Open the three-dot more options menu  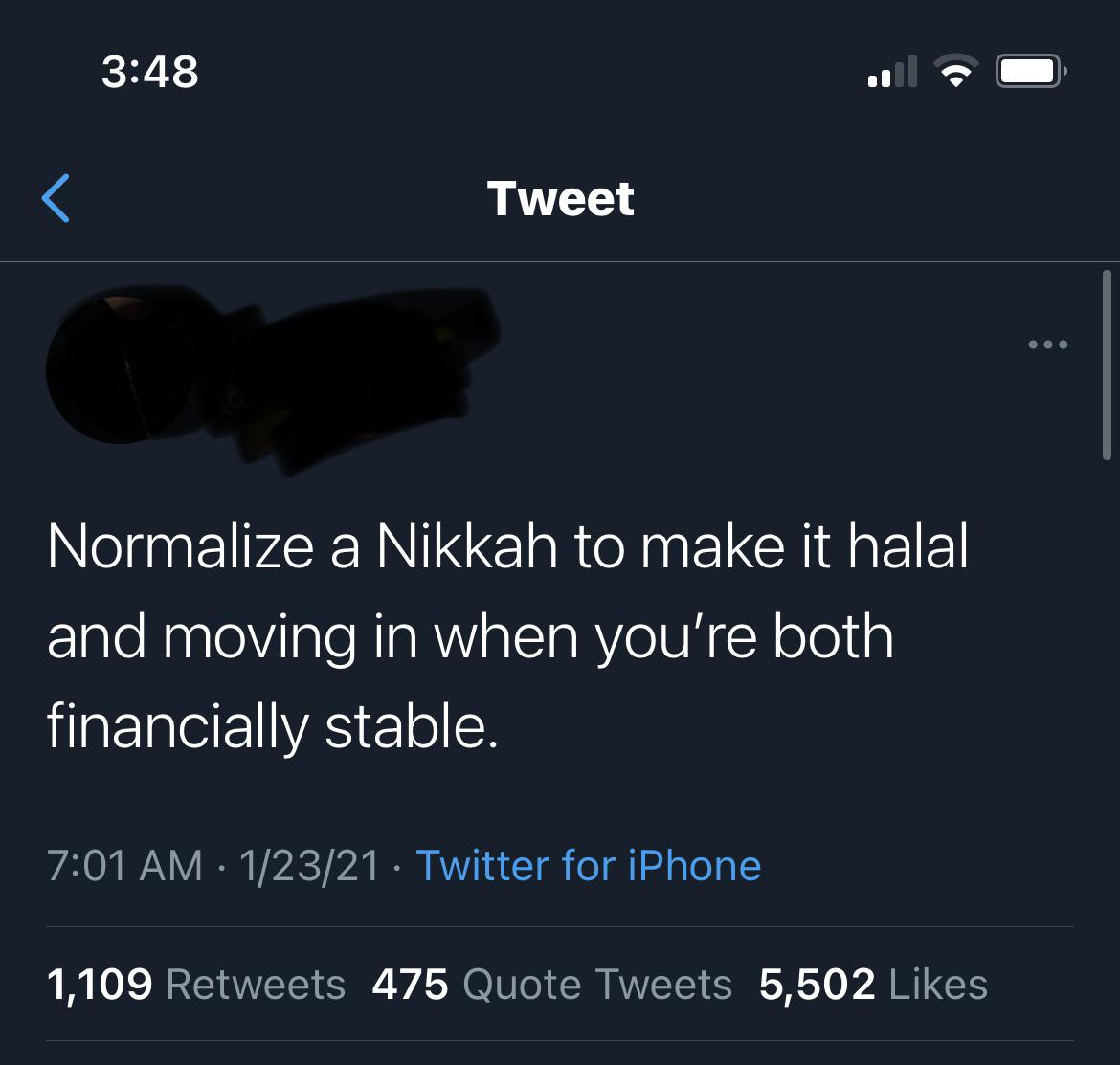point(1047,344)
